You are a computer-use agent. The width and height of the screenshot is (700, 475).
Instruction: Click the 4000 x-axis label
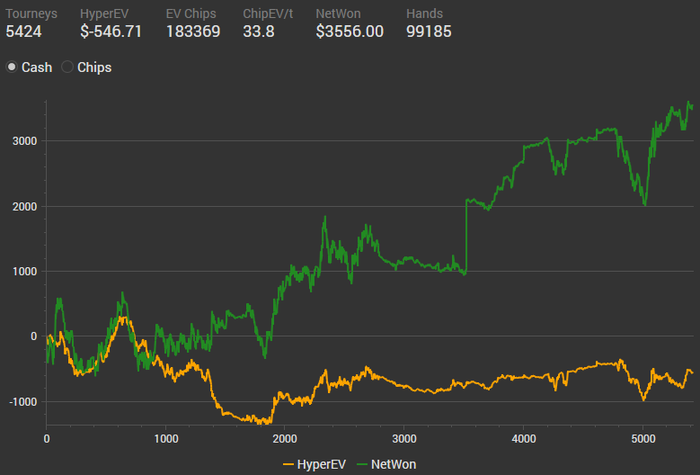click(524, 439)
